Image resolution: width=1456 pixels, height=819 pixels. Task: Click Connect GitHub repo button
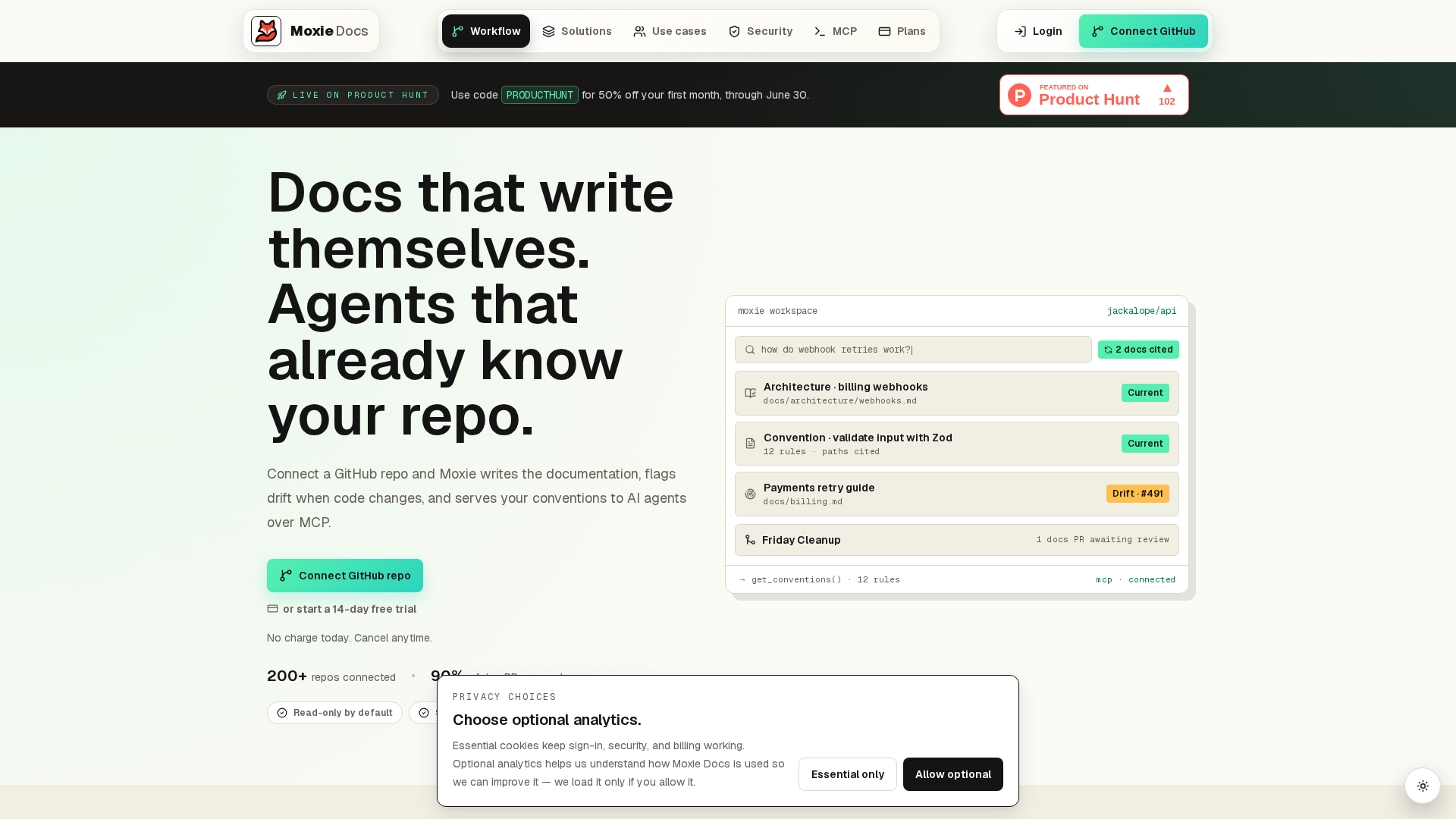click(x=345, y=576)
